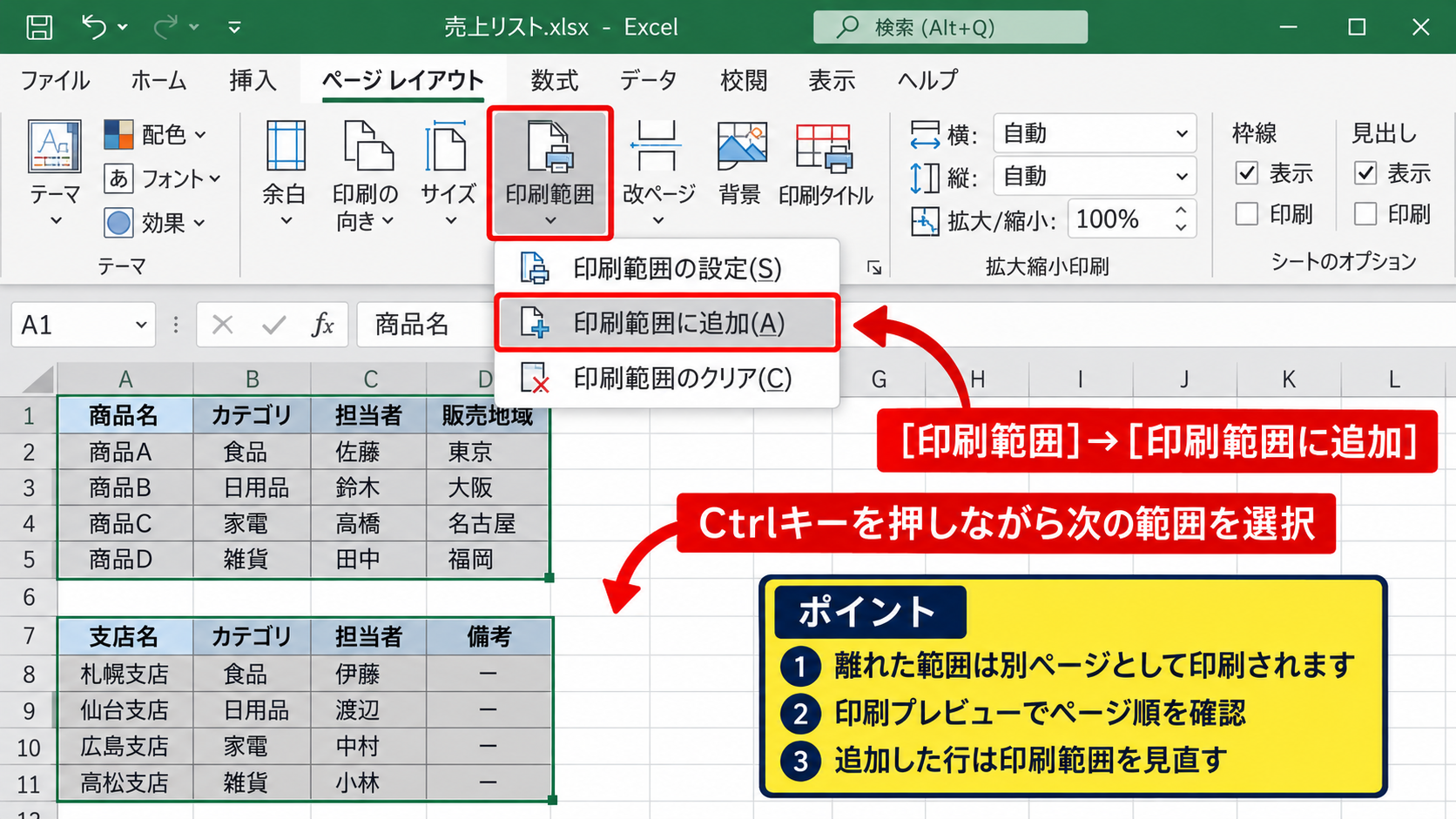Open Customize Quick Access Toolbar dropdown
The height and width of the screenshot is (819, 1456).
pyautogui.click(x=234, y=27)
